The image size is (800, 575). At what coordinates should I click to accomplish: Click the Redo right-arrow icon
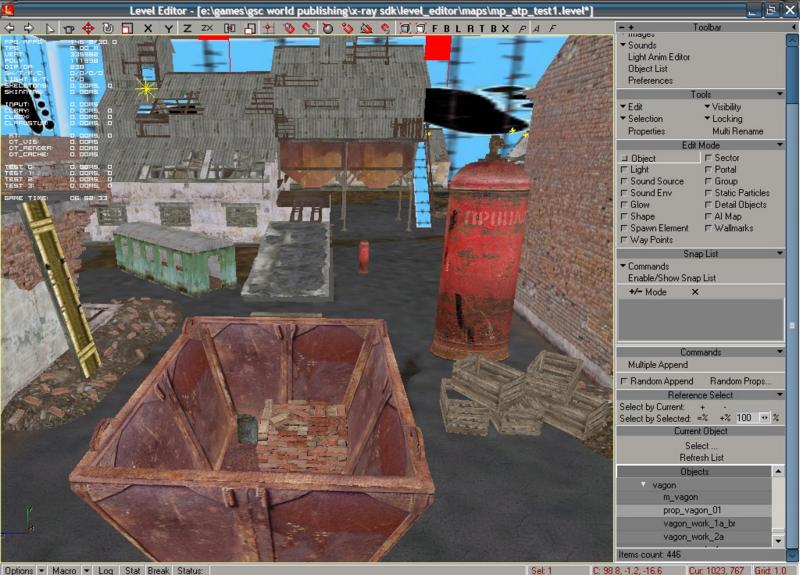click(x=29, y=29)
